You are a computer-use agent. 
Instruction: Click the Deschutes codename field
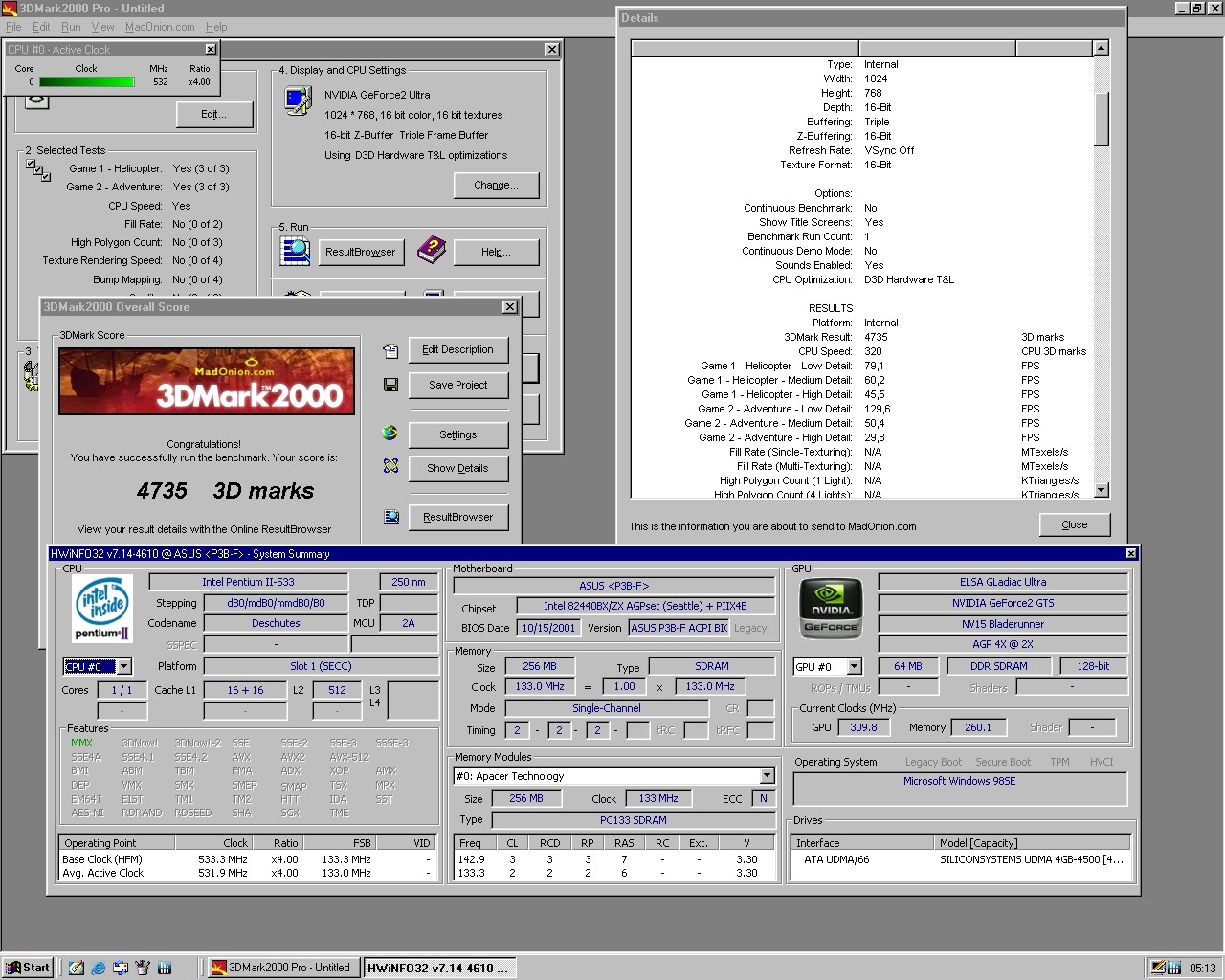pyautogui.click(x=276, y=623)
